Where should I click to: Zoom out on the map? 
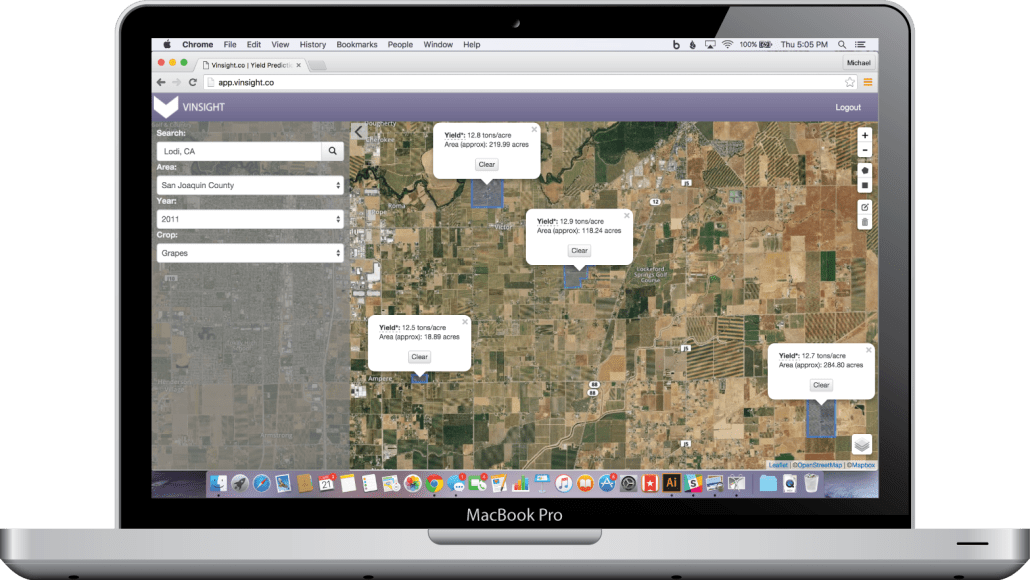tap(864, 150)
